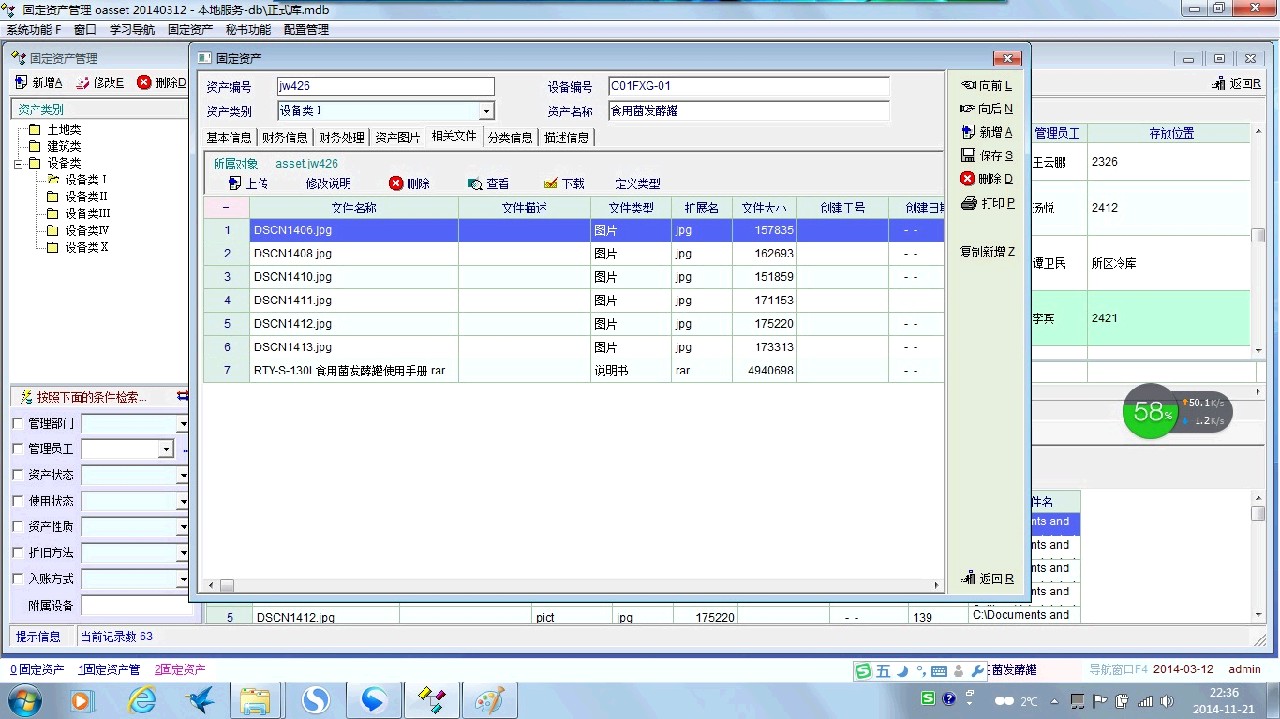Screen dimensions: 1280x719
Task: Click the red 删除 icon above file list
Action: point(396,184)
